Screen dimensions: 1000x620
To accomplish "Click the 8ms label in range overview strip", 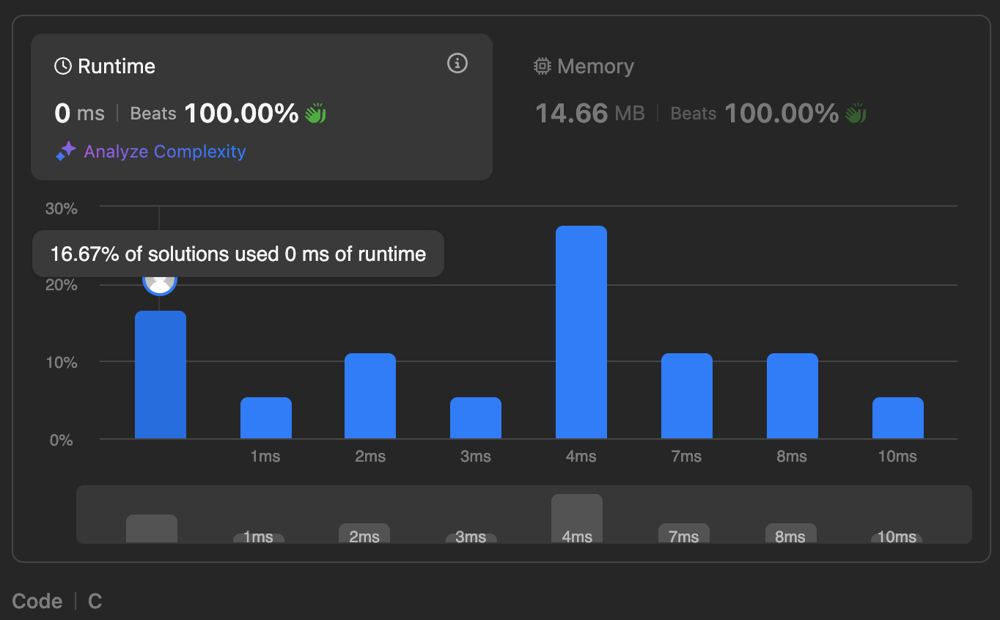I will [x=790, y=536].
